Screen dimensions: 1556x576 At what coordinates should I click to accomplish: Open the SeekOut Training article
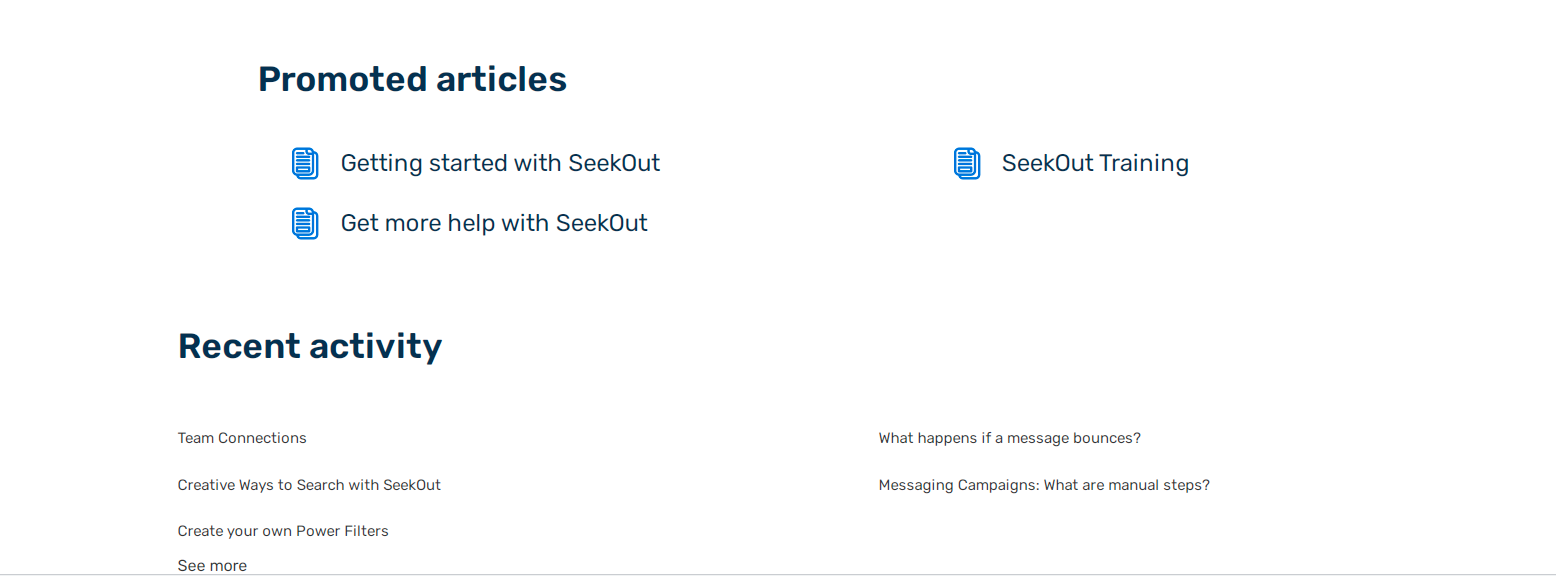1095,163
